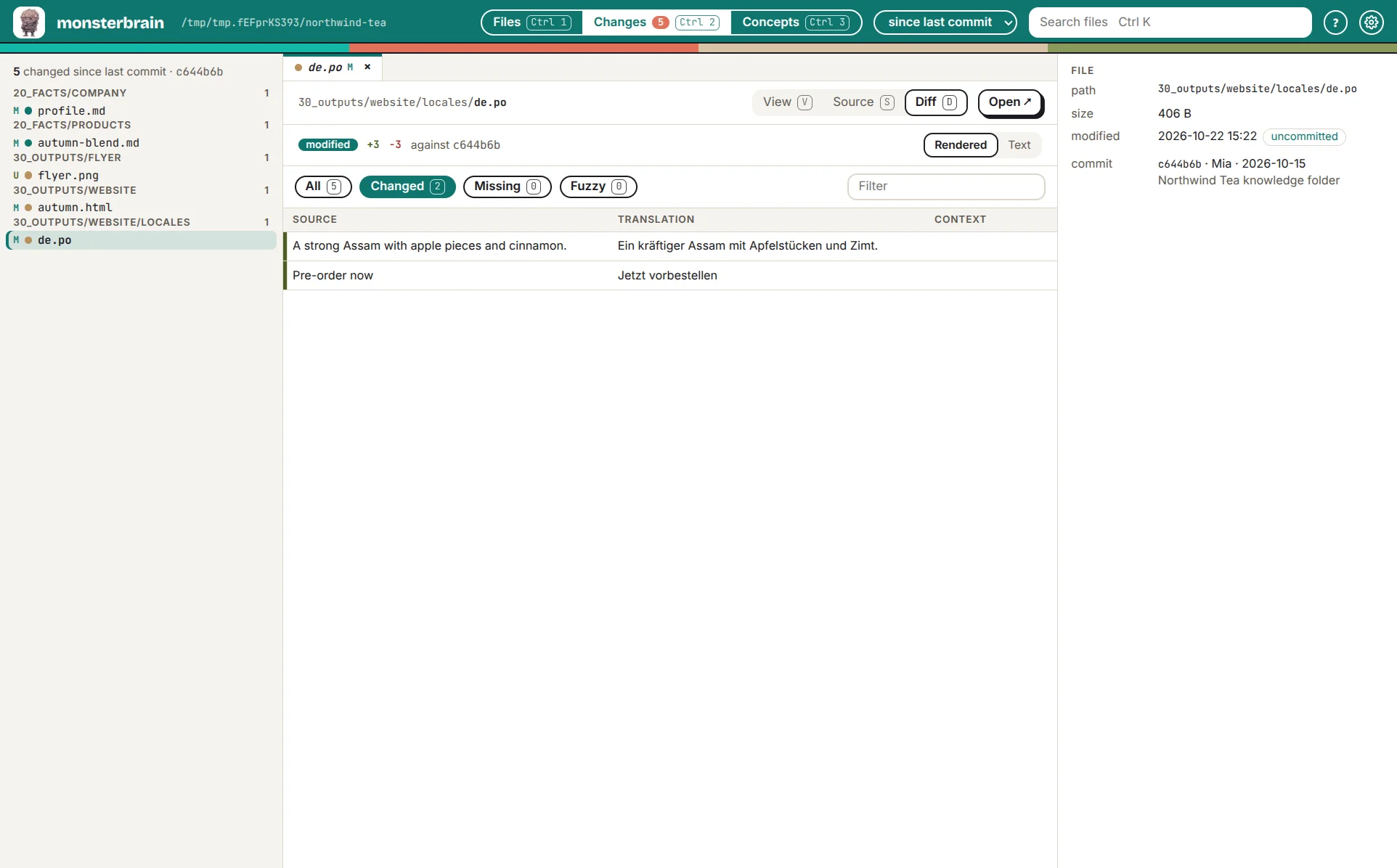Close the de.po tab
Image resolution: width=1397 pixels, height=868 pixels.
[367, 67]
